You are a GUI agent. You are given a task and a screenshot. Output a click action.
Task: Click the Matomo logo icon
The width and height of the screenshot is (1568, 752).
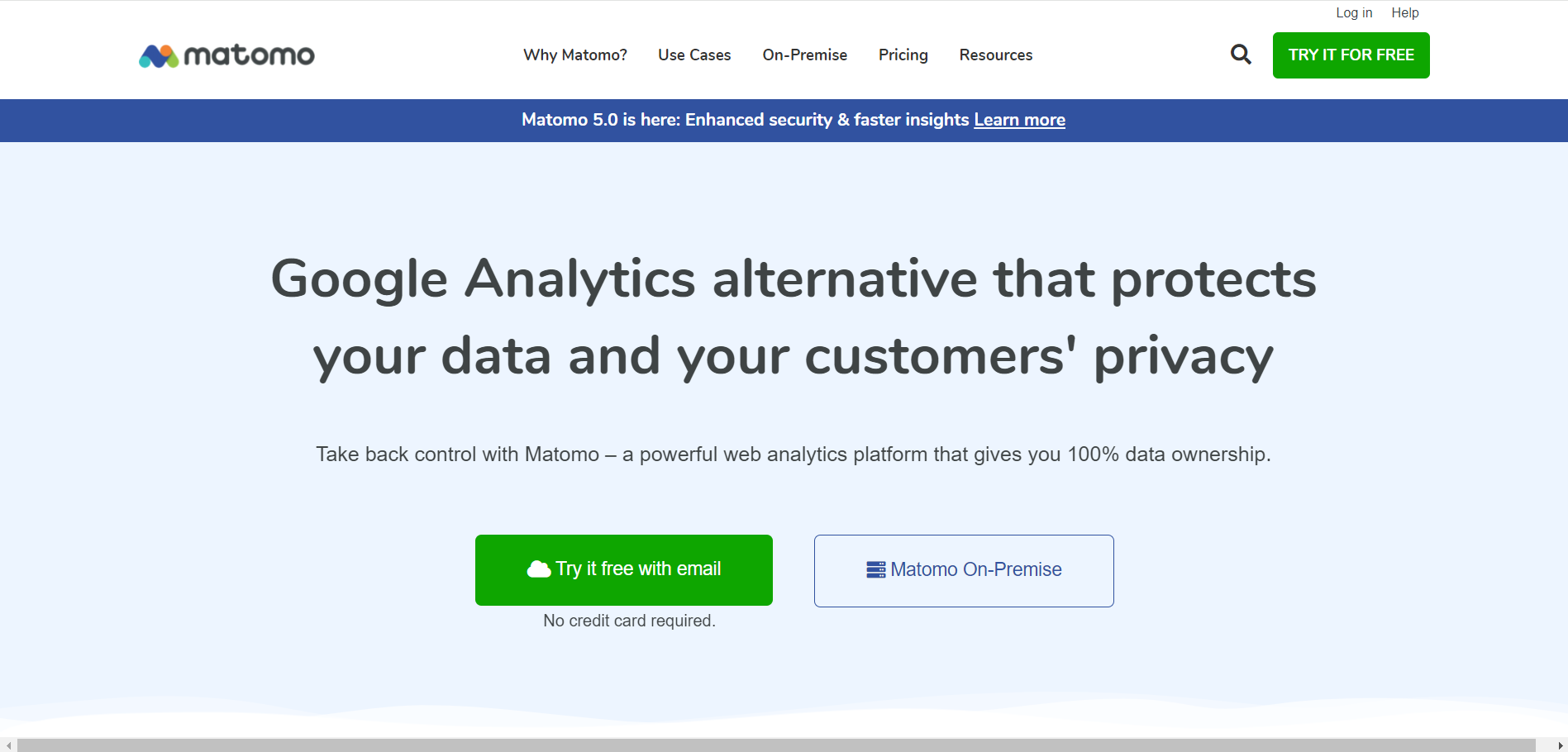coord(159,55)
